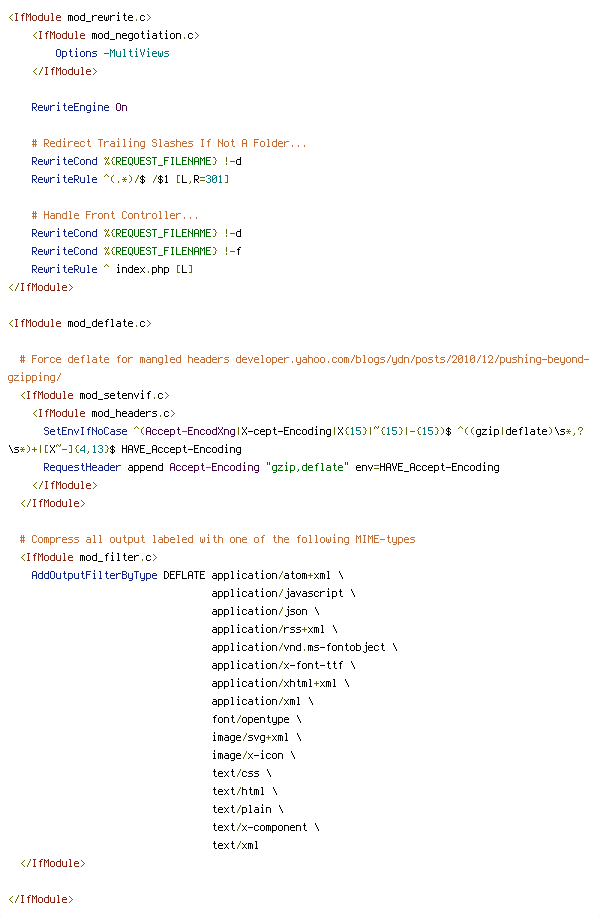Click the AddOutputFilterByType directive

tap(95, 575)
